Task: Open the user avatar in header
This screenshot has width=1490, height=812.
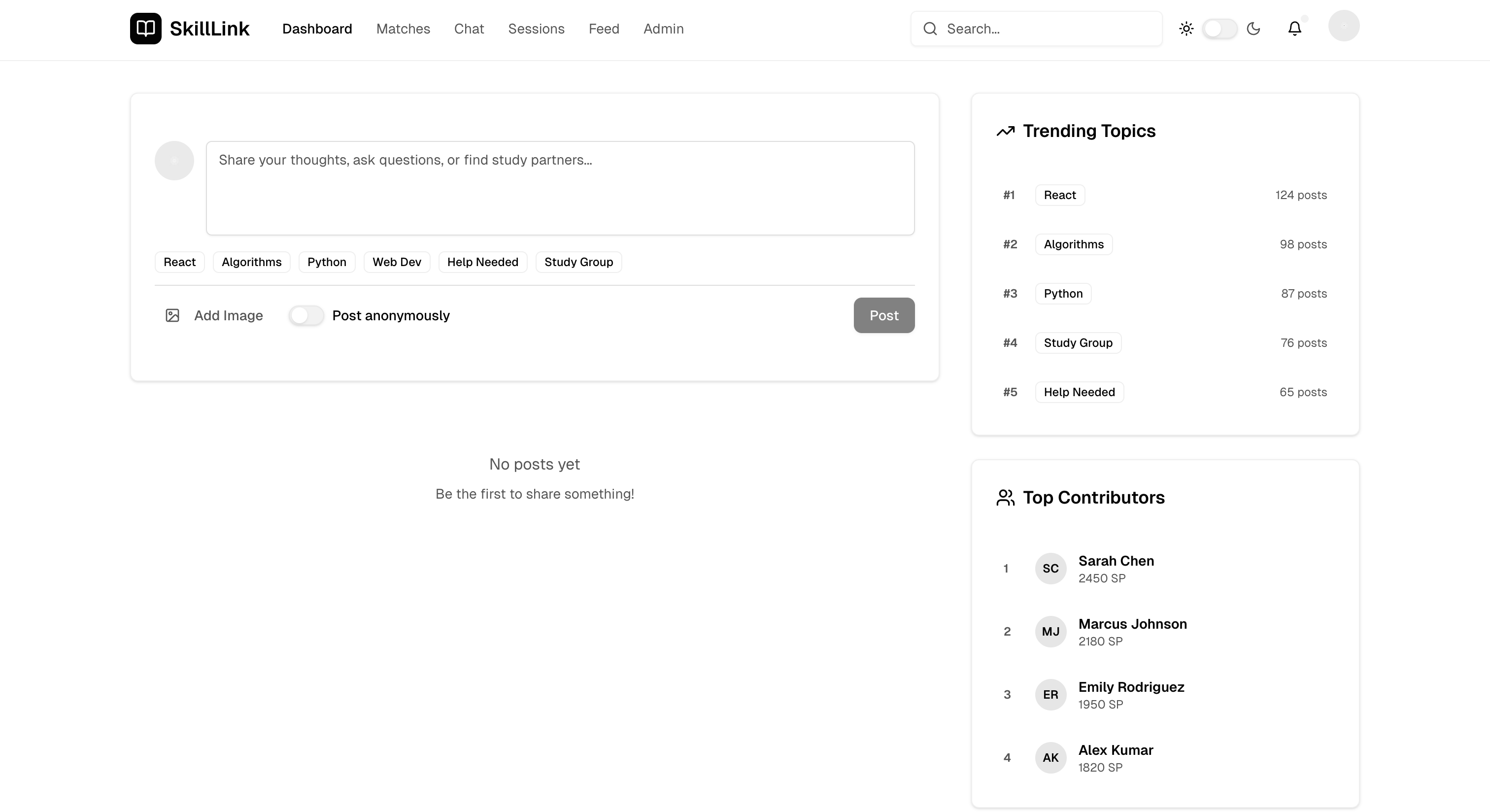Action: (1344, 26)
